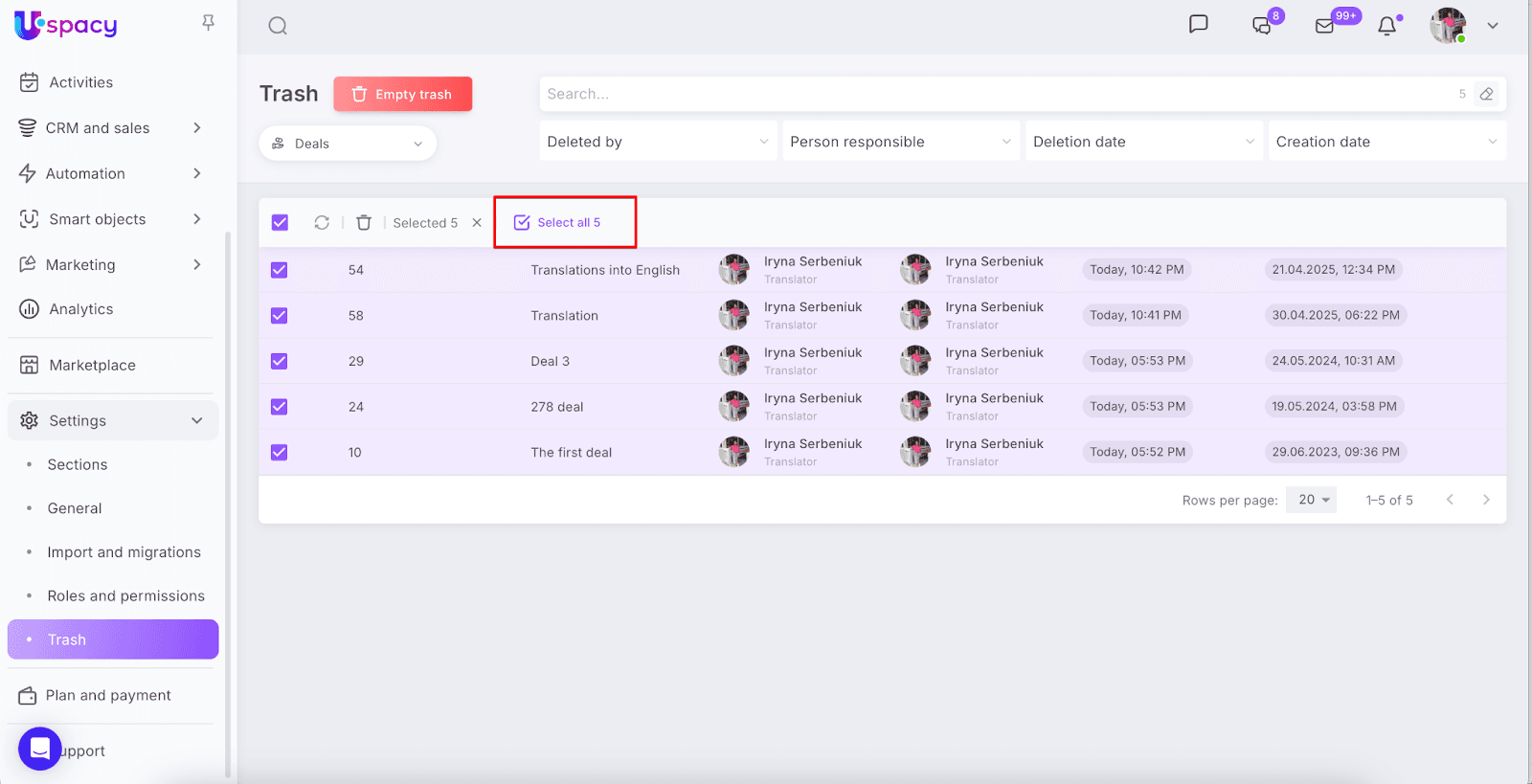This screenshot has height=784, width=1532.
Task: Open the support chat bubble
Action: pyautogui.click(x=40, y=749)
